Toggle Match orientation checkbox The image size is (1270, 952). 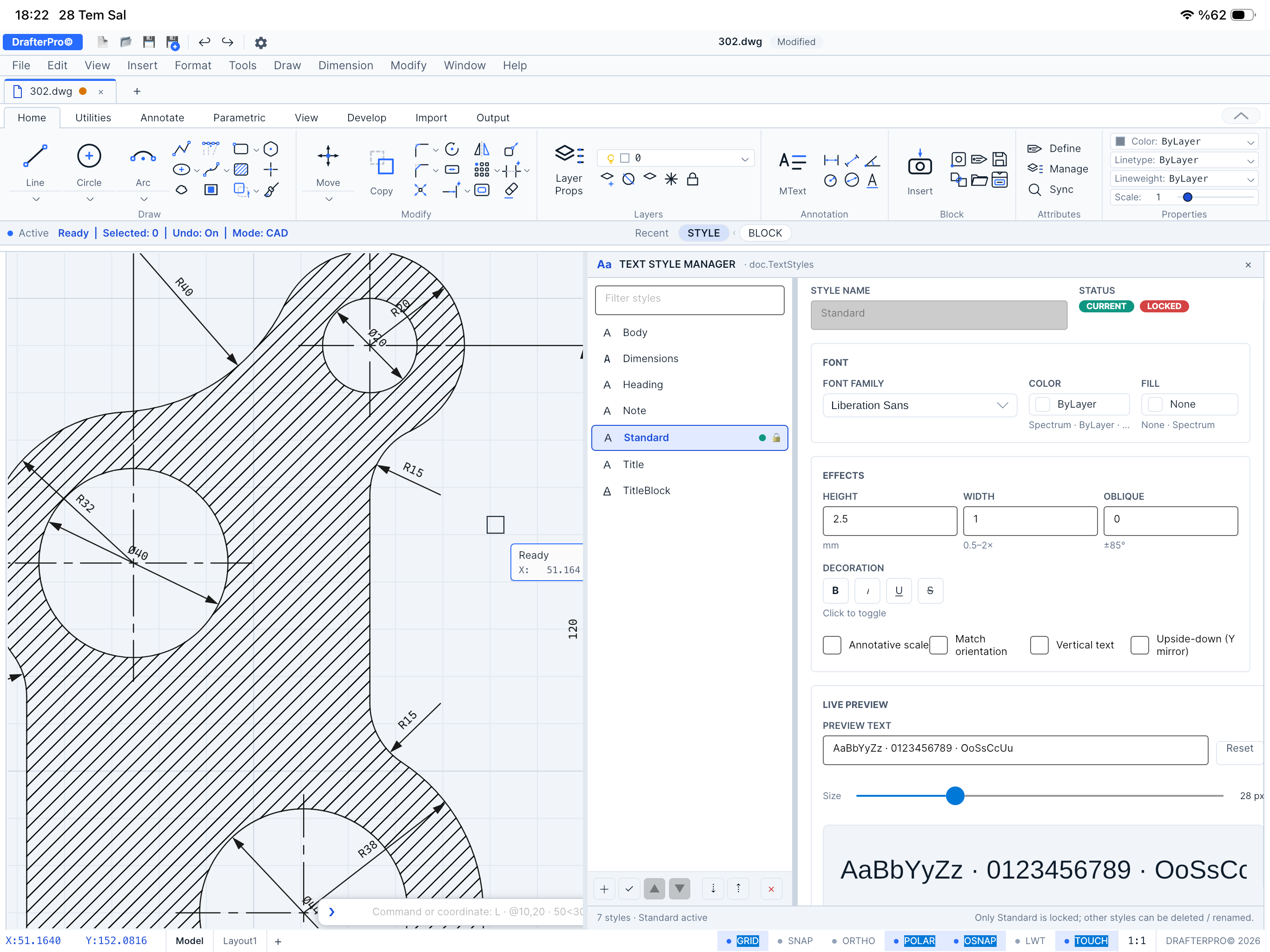point(938,645)
